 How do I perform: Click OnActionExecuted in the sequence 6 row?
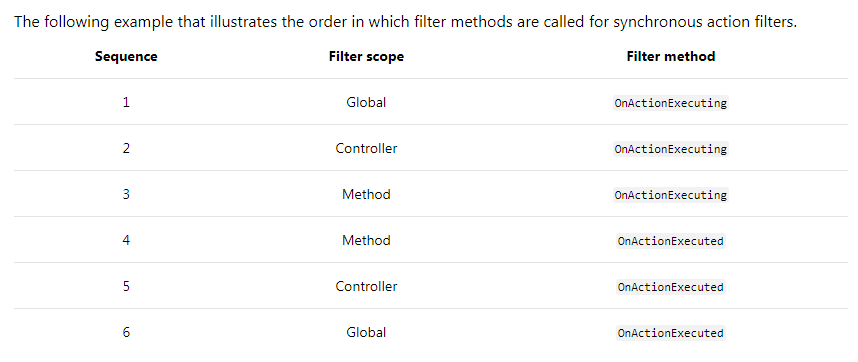[x=671, y=332]
